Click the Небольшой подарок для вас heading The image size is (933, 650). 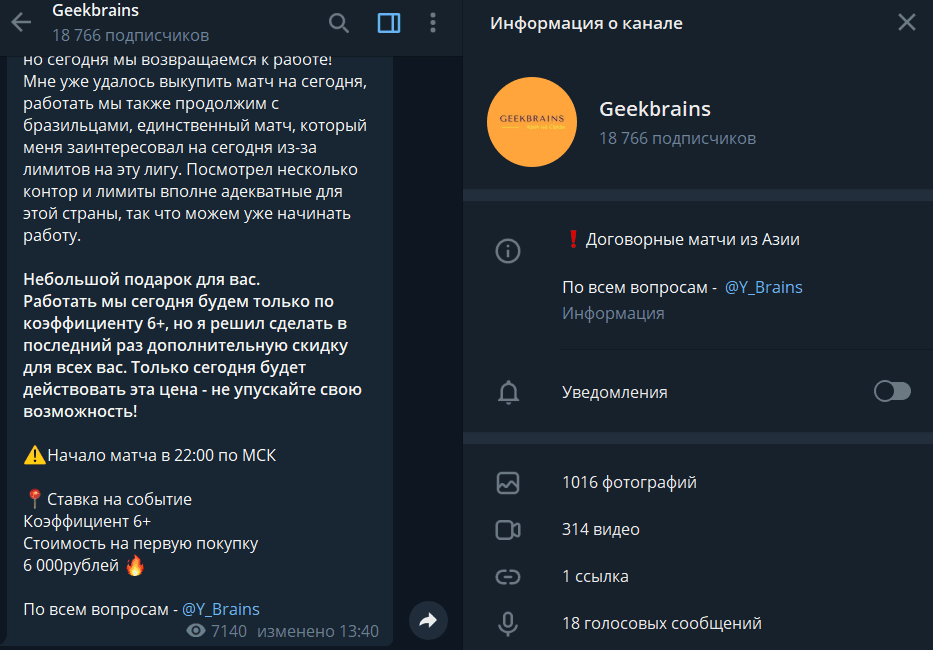(x=142, y=279)
